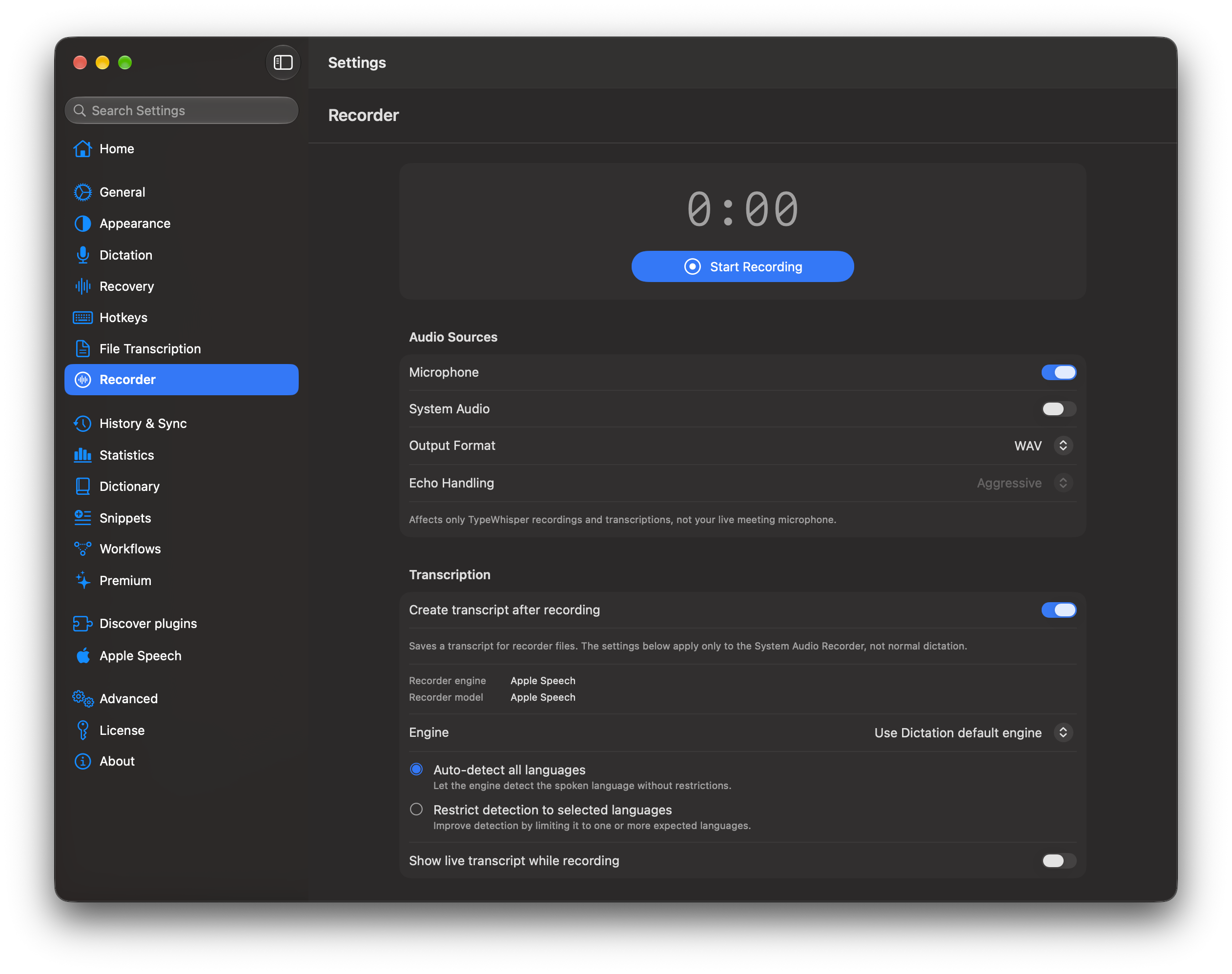Click the "Audio Sources" section heading

[x=453, y=337]
